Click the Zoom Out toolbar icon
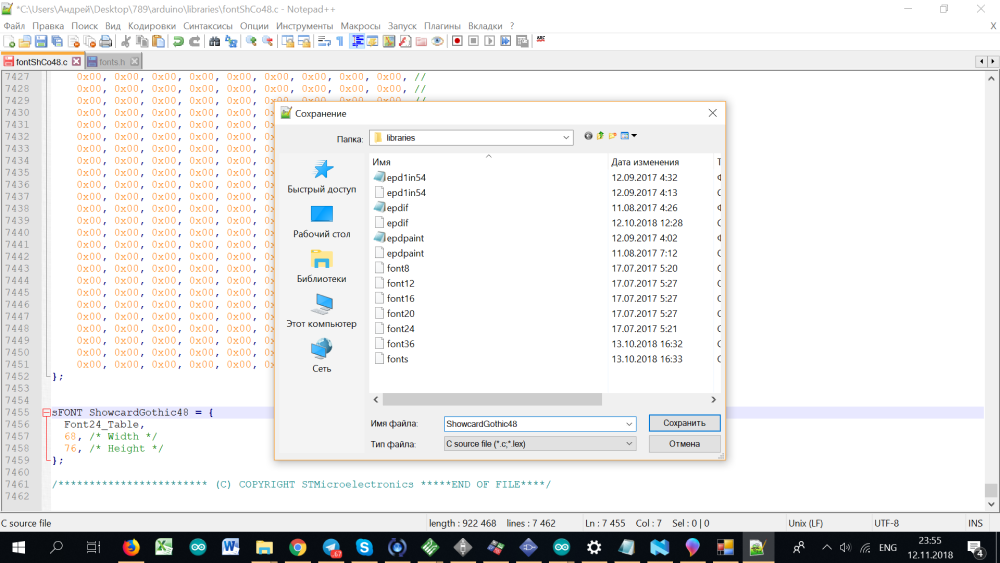The height and width of the screenshot is (563, 1000). click(268, 41)
